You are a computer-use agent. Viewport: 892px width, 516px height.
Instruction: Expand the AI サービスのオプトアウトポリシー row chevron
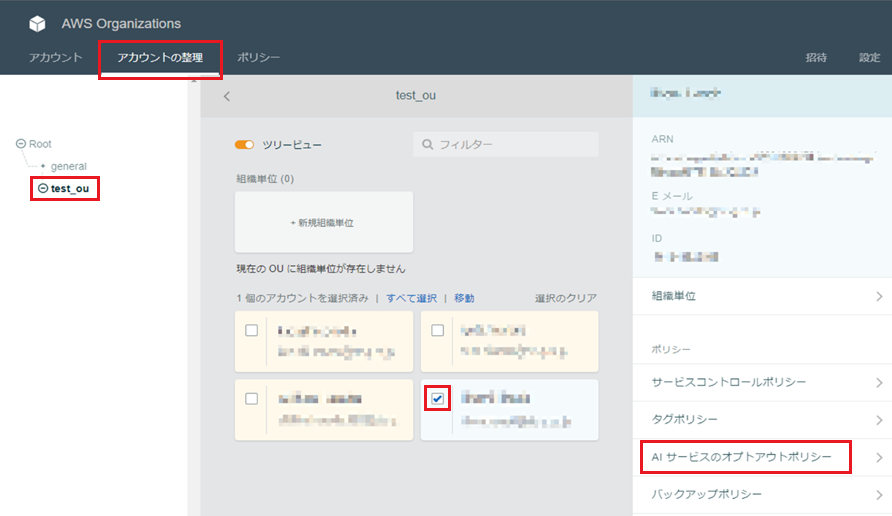879,457
